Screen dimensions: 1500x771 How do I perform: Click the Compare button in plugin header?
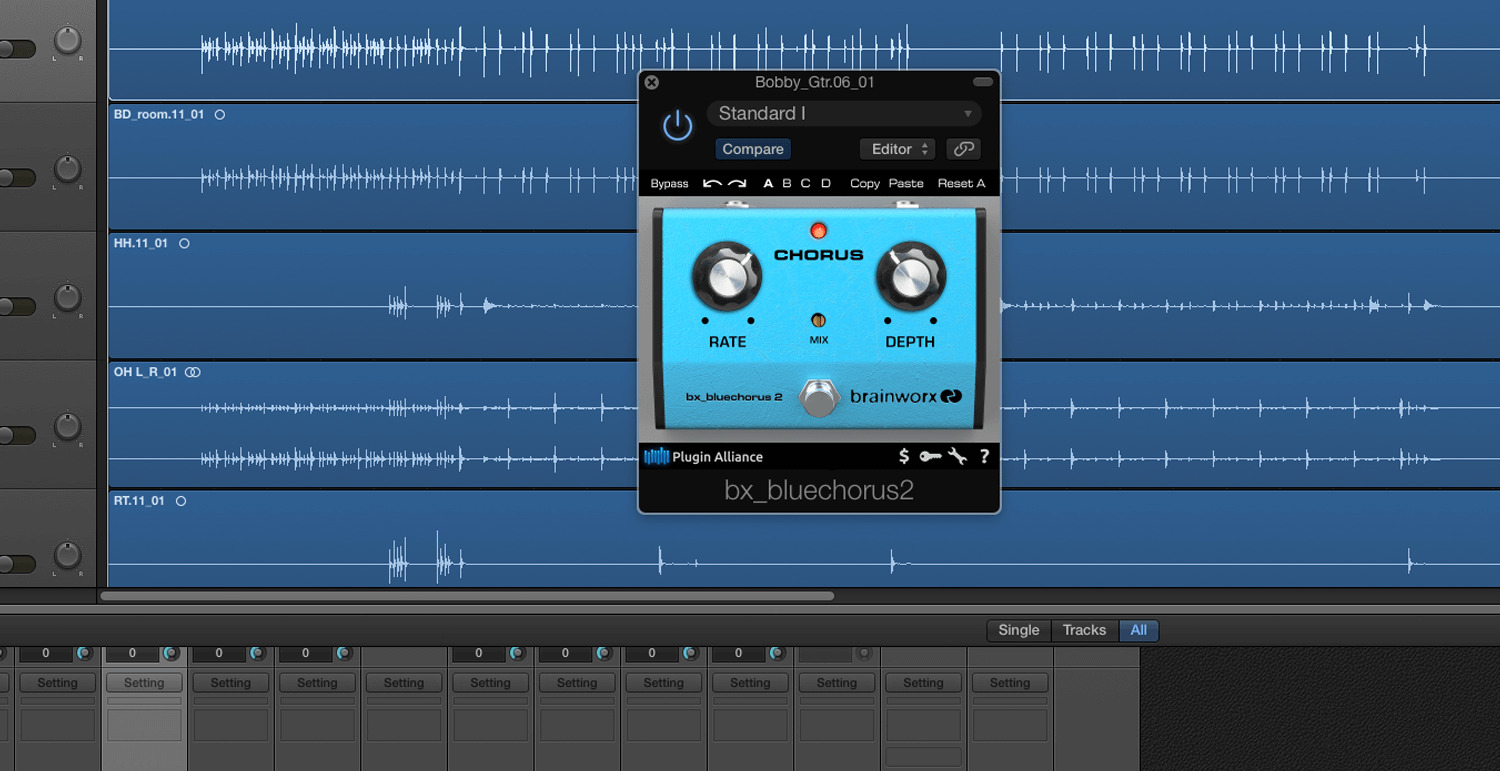[753, 149]
